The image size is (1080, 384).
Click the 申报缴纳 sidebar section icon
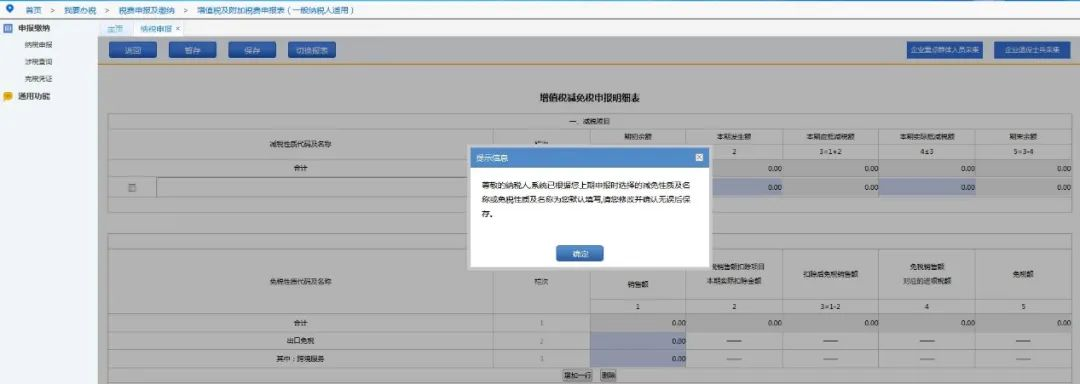point(8,28)
